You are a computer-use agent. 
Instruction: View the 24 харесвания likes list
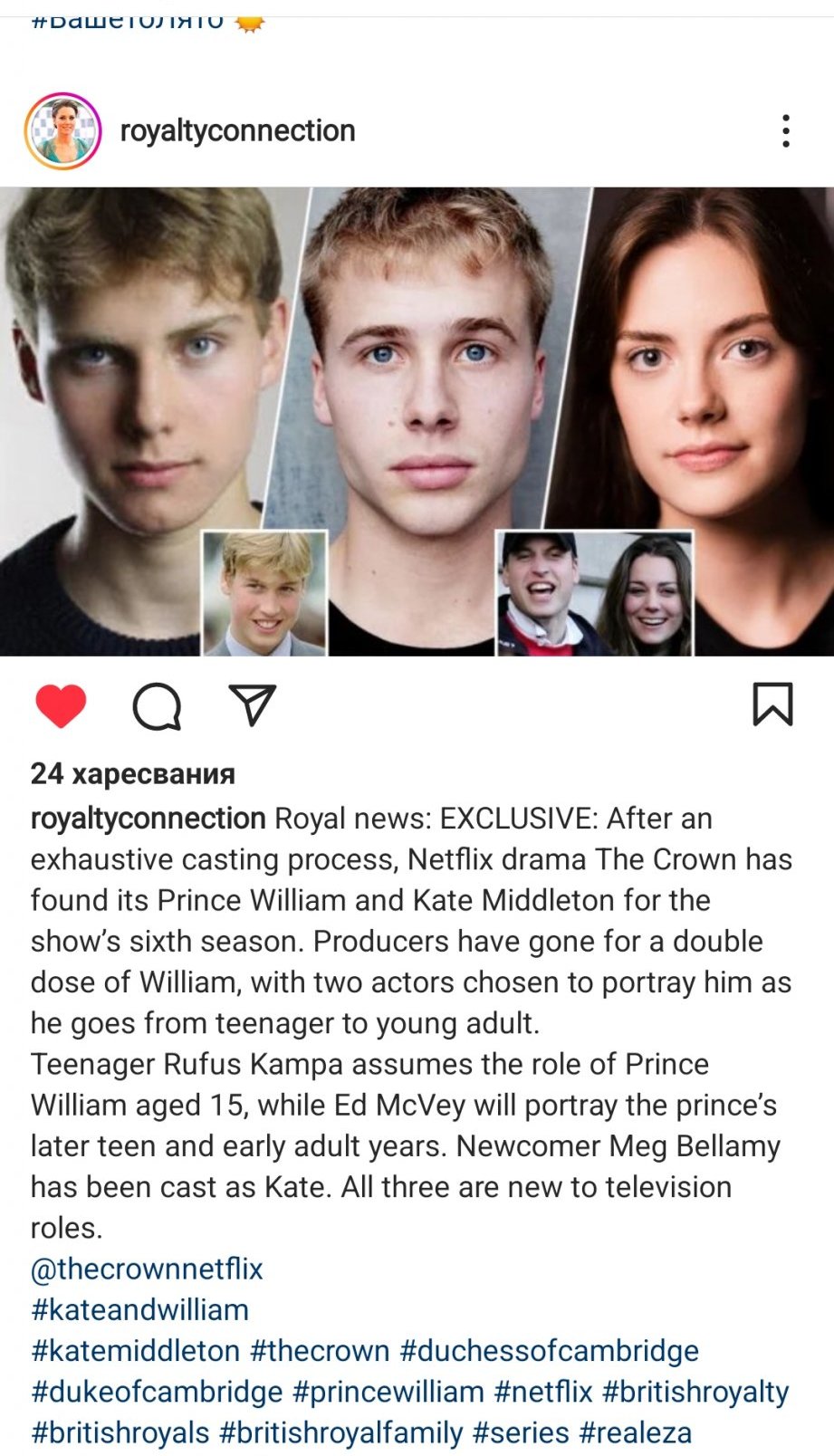click(x=133, y=773)
